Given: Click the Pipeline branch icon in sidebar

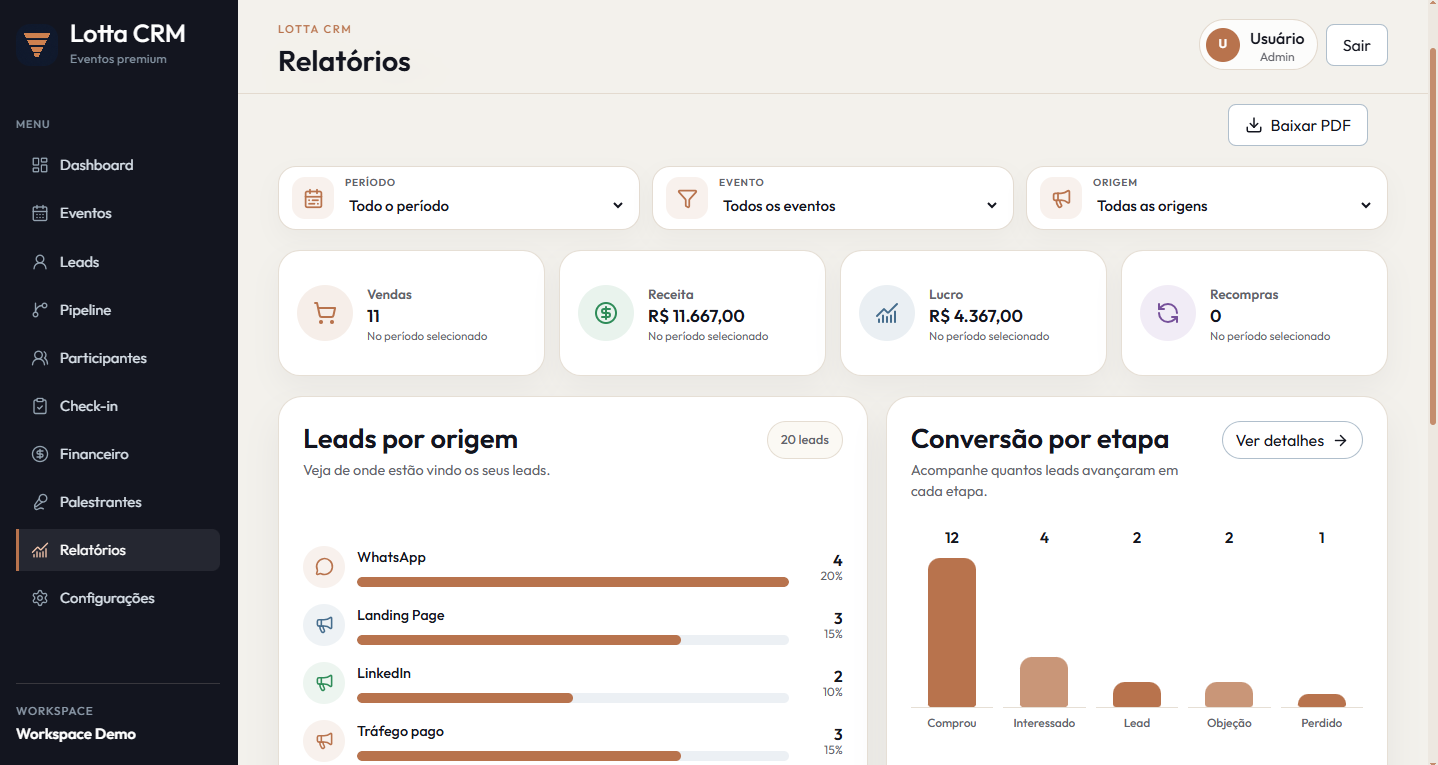Looking at the screenshot, I should coord(40,310).
